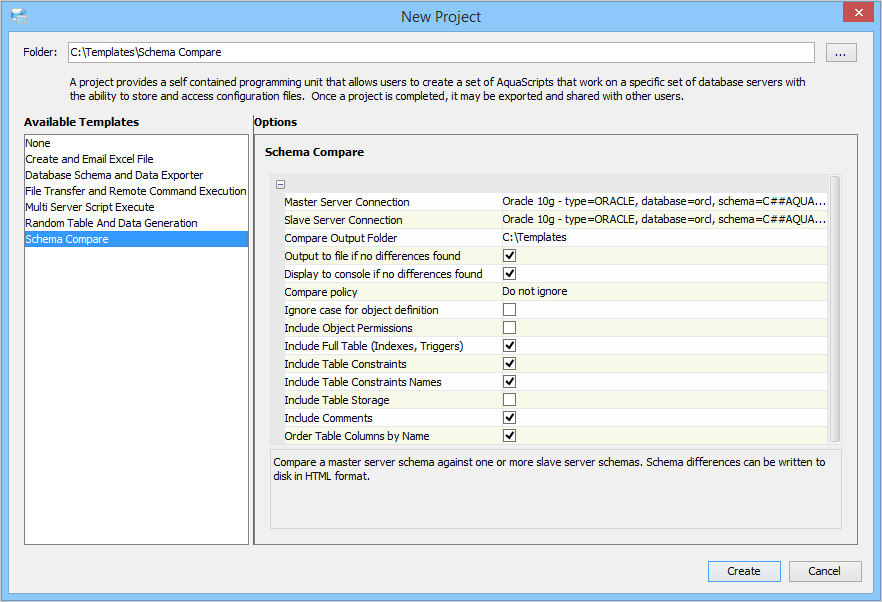Check Include Object Permissions box

point(509,328)
